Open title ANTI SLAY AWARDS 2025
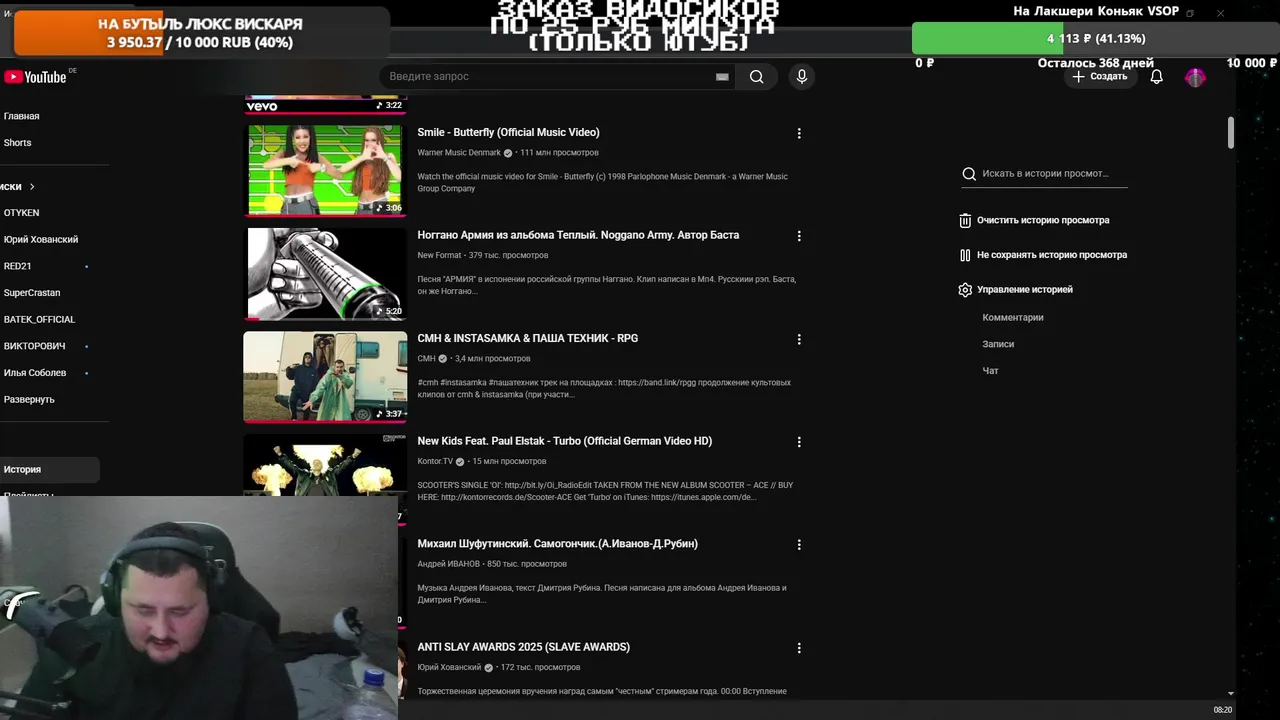1280x720 pixels. (x=523, y=648)
